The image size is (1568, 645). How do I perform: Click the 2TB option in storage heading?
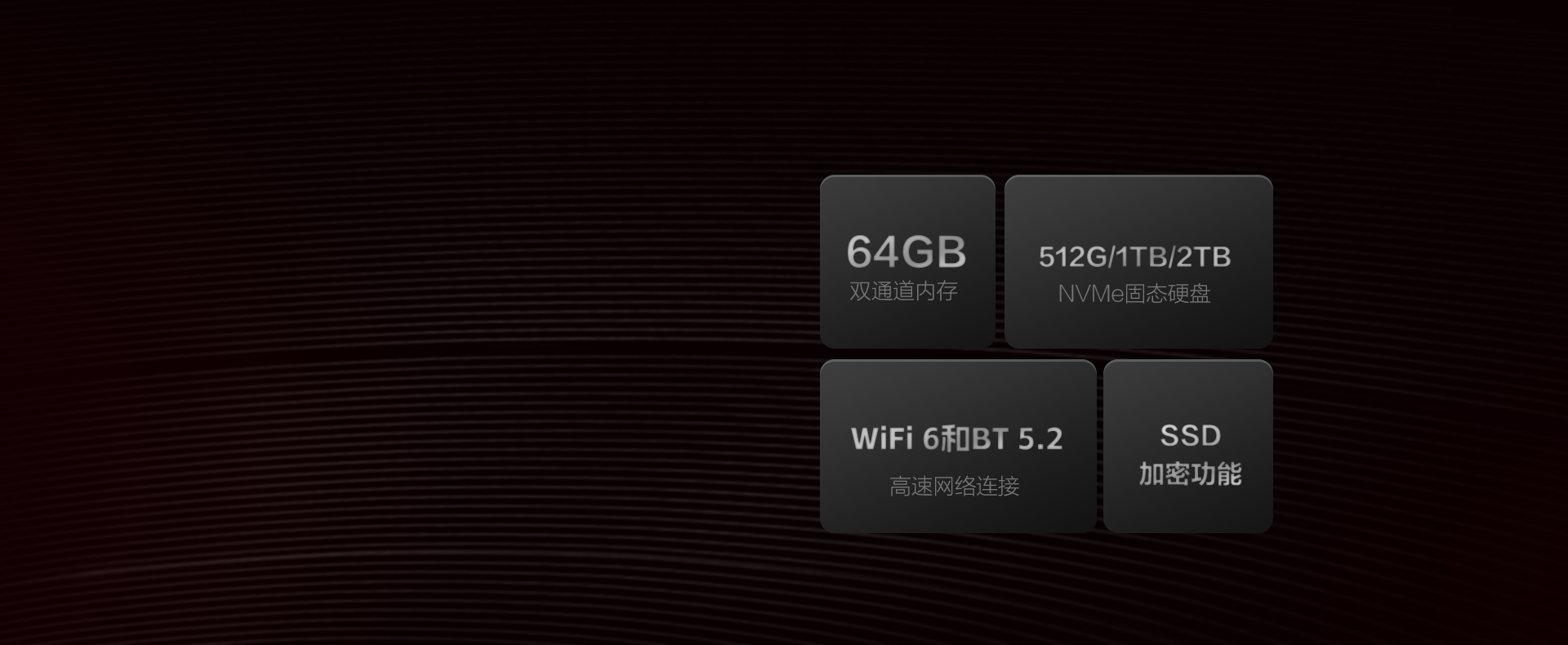coord(1203,257)
